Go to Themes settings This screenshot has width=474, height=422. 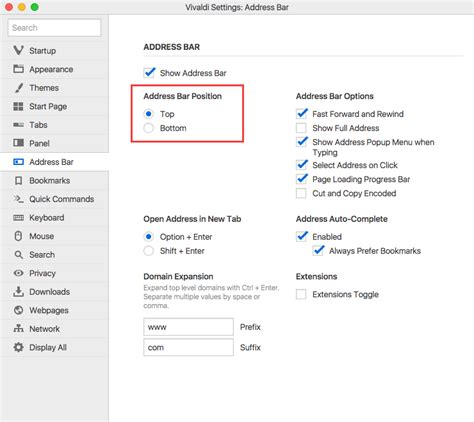44,88
